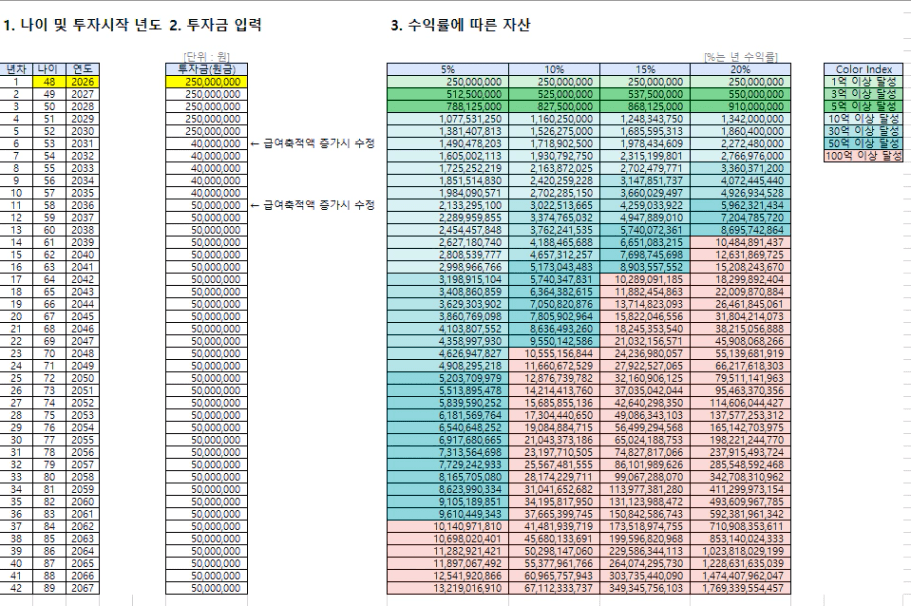The height and width of the screenshot is (606, 911).
Task: Click the value 13,219,016,910
Action: pyautogui.click(x=448, y=588)
